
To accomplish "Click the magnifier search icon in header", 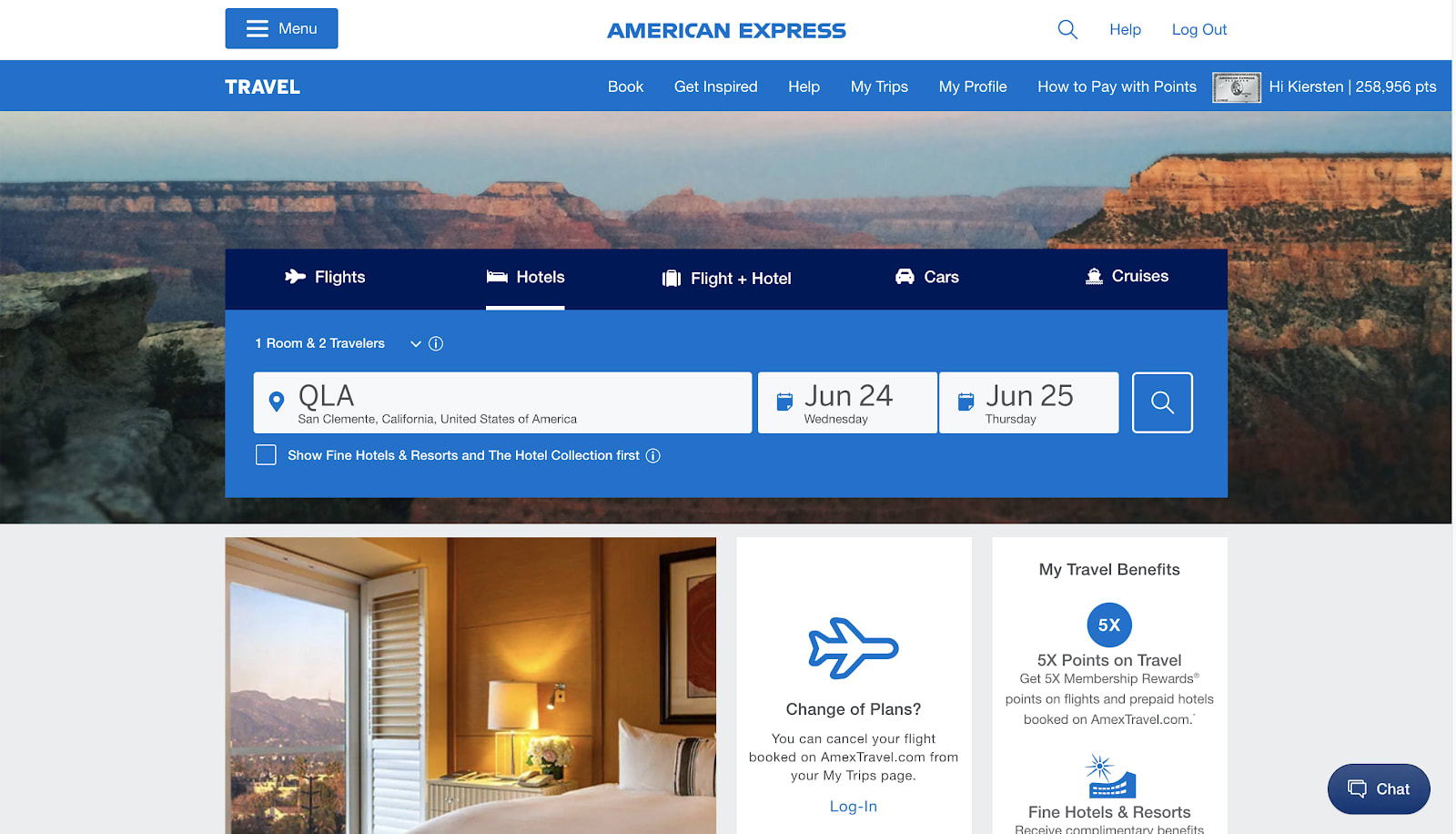I will tap(1067, 30).
